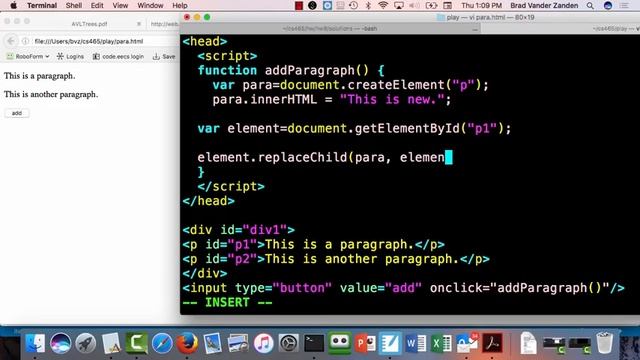Open Firefox from the Dock

click(187, 343)
